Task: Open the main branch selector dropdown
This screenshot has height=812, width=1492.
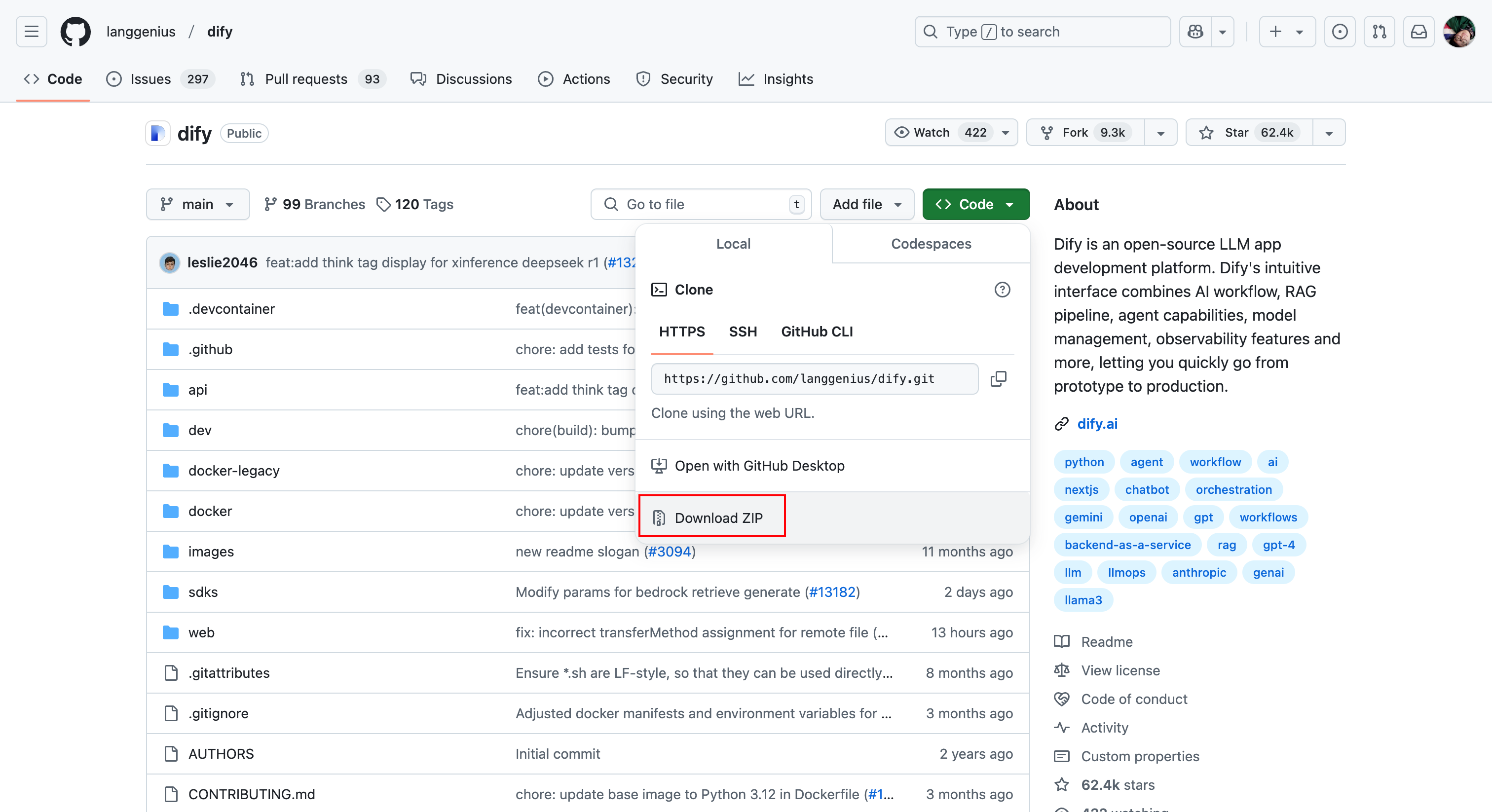Action: click(x=198, y=204)
